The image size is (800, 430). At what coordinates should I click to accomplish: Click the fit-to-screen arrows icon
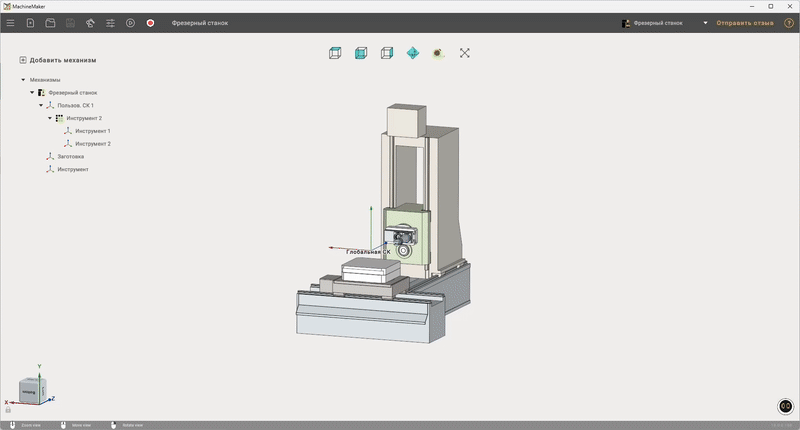pos(464,53)
